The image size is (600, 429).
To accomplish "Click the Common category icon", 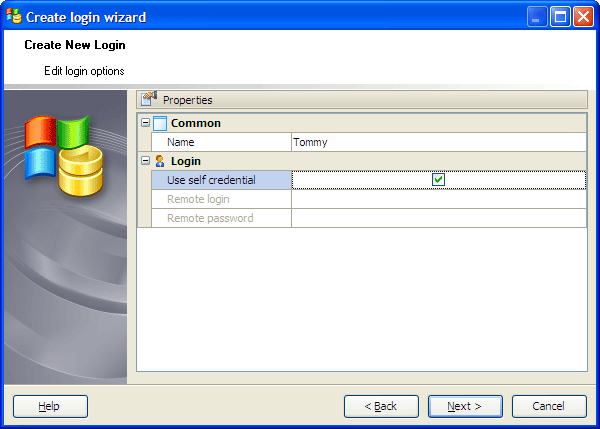I will pyautogui.click(x=160, y=123).
